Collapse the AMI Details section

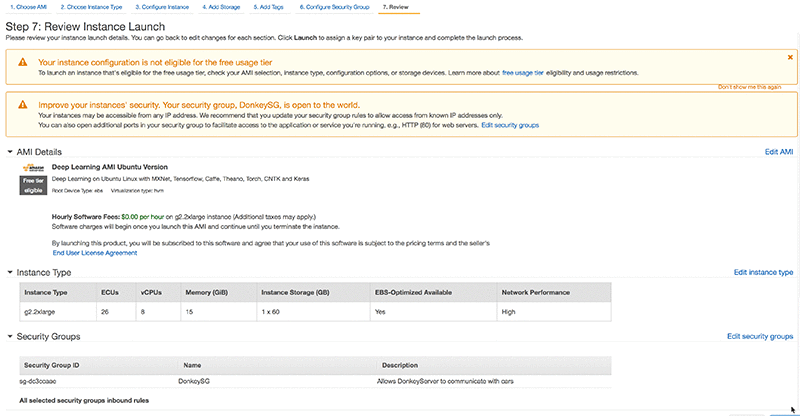pyautogui.click(x=10, y=151)
